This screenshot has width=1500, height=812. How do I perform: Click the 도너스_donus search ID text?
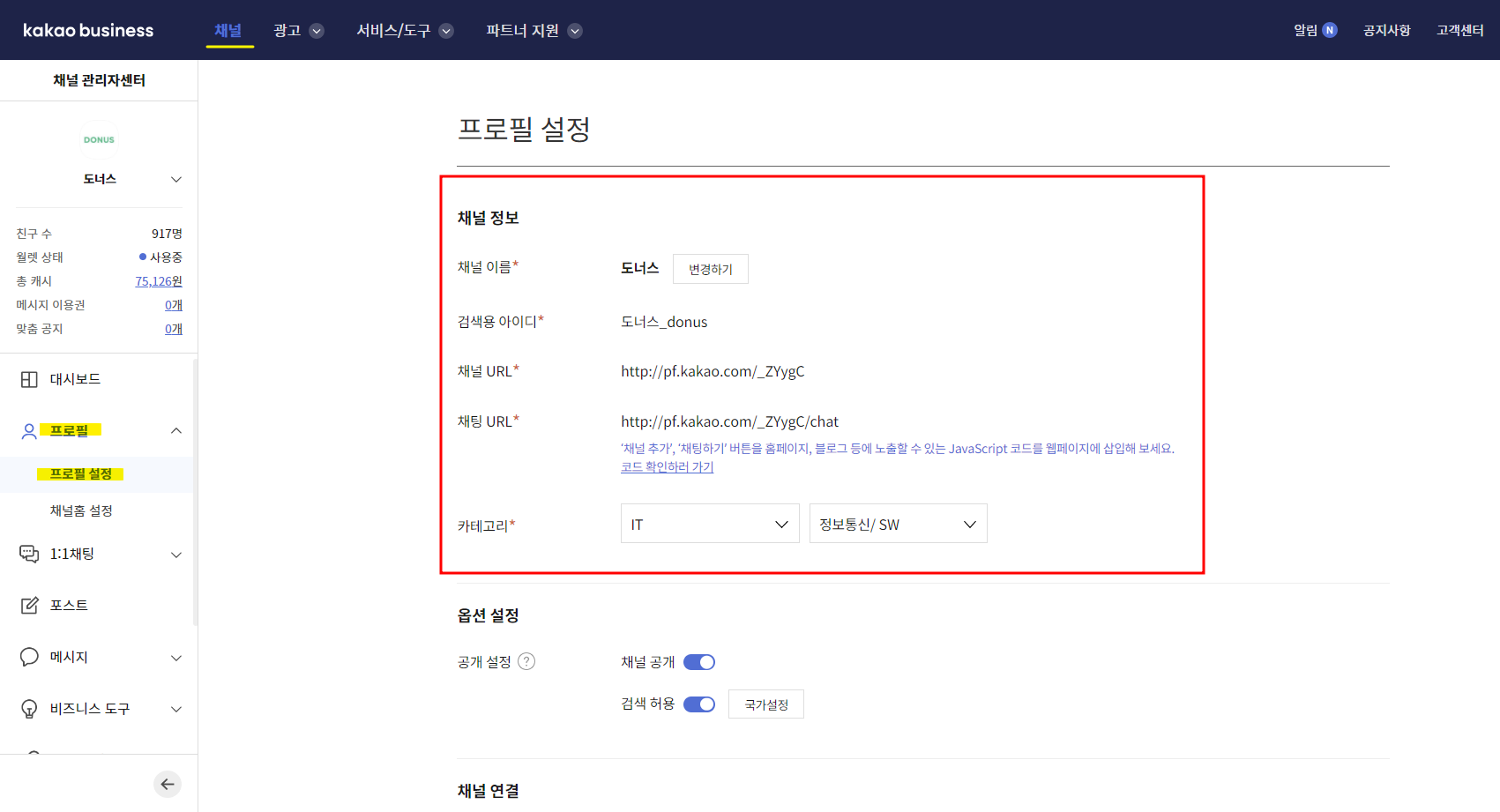[x=664, y=322]
